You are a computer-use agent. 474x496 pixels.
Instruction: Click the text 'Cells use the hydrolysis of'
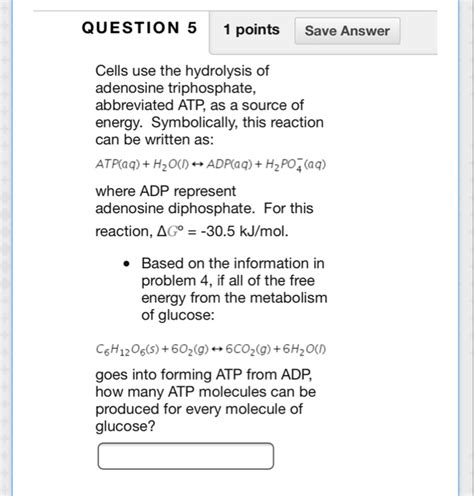[x=182, y=71]
